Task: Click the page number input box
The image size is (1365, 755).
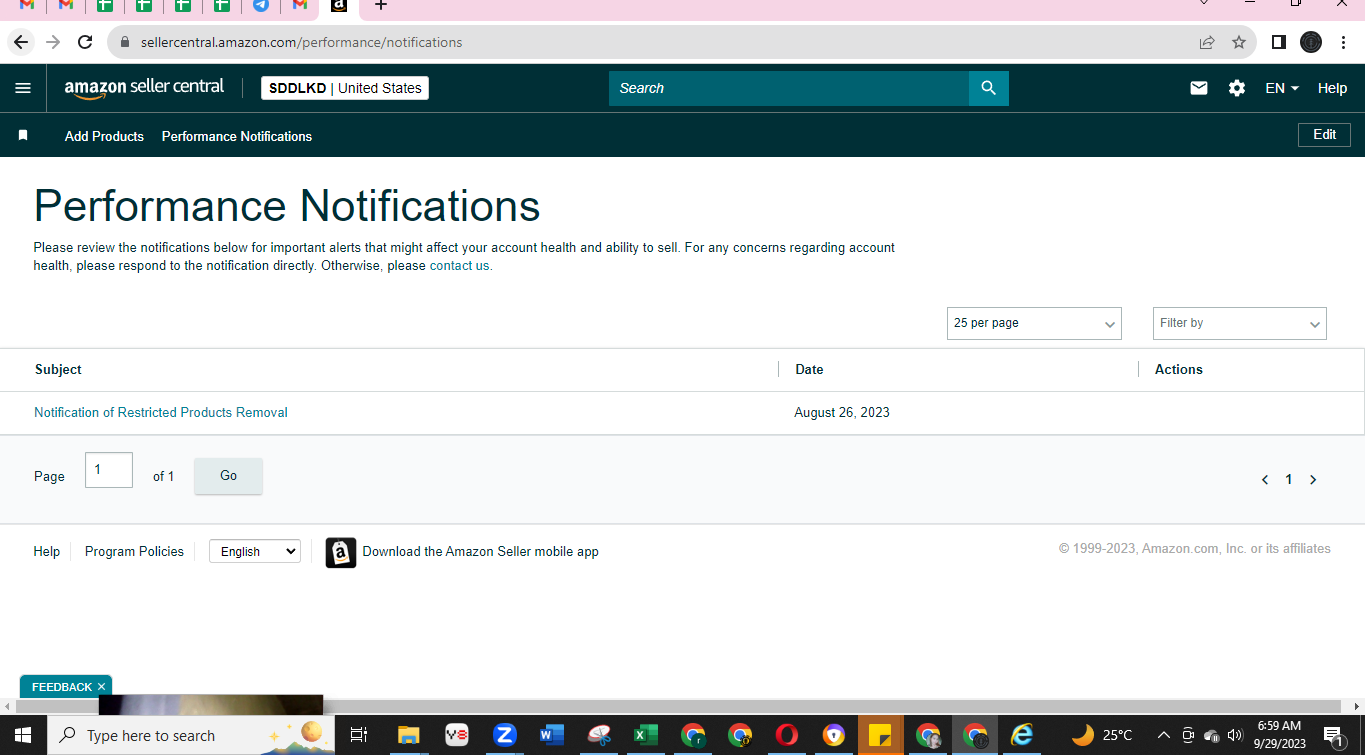Action: click(x=109, y=470)
